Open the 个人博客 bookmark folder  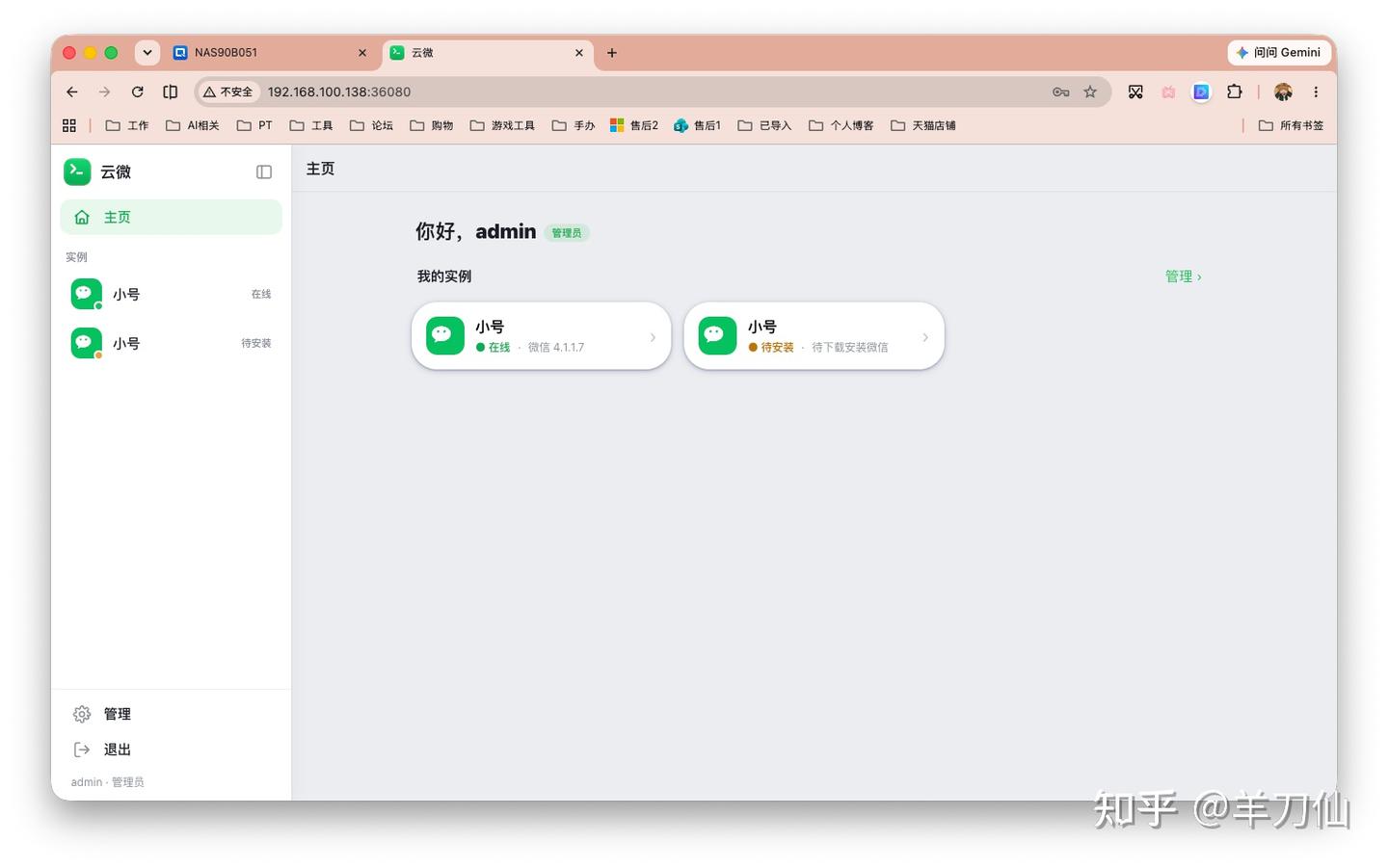tap(841, 125)
